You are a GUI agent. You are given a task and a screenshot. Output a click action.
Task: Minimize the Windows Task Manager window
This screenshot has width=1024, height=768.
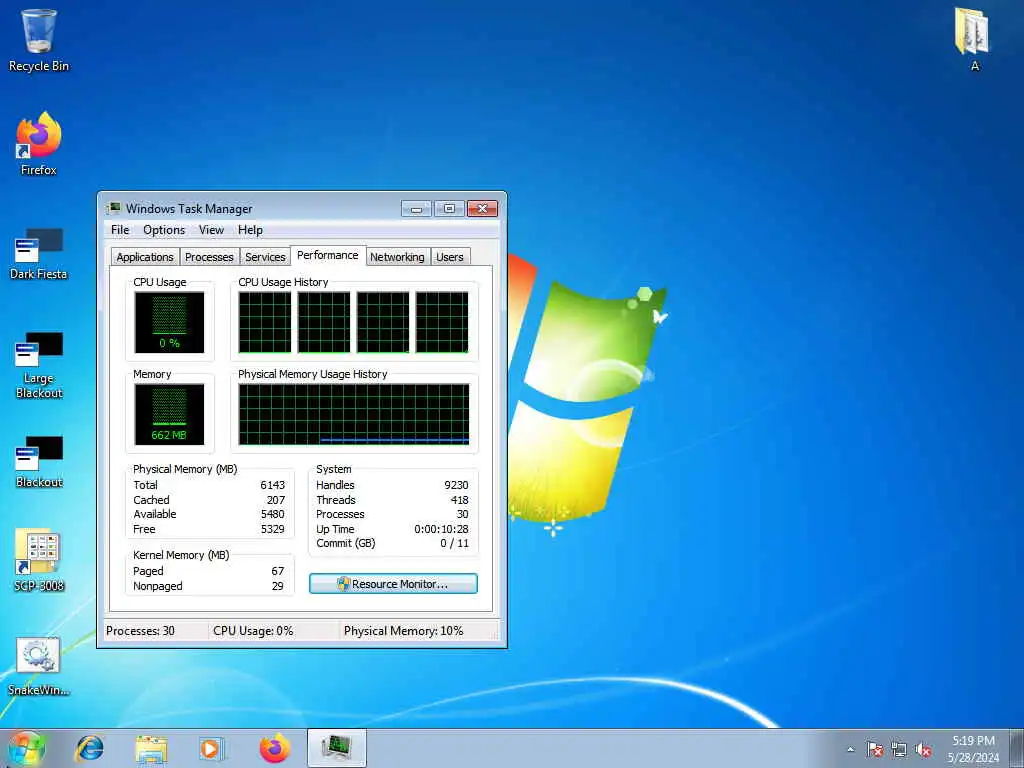[x=416, y=208]
